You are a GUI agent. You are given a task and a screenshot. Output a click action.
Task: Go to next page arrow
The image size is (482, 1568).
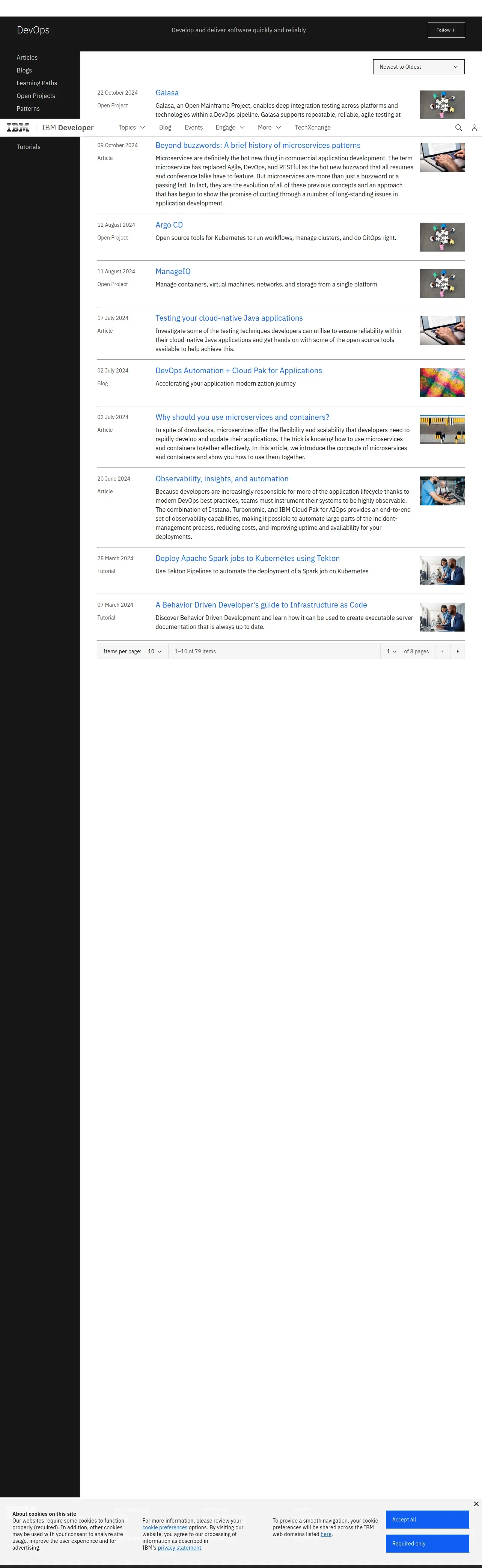[x=458, y=651]
